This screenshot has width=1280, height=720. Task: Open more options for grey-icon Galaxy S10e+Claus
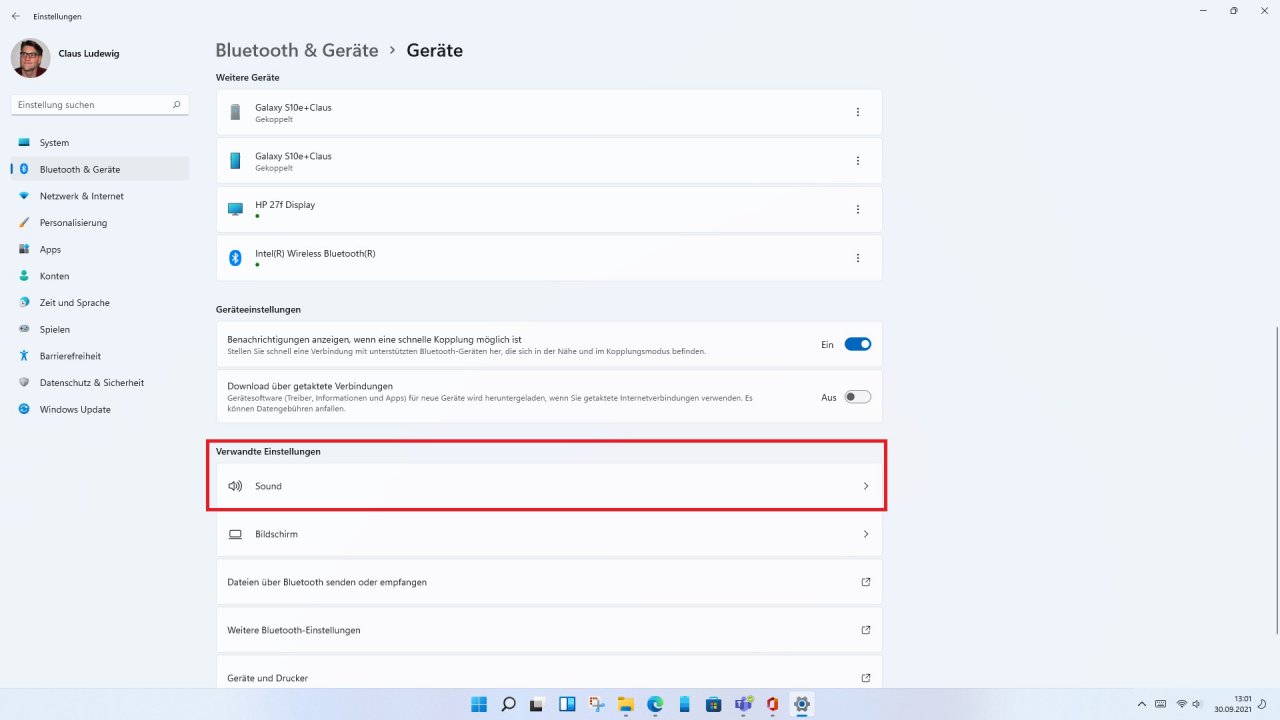click(857, 112)
